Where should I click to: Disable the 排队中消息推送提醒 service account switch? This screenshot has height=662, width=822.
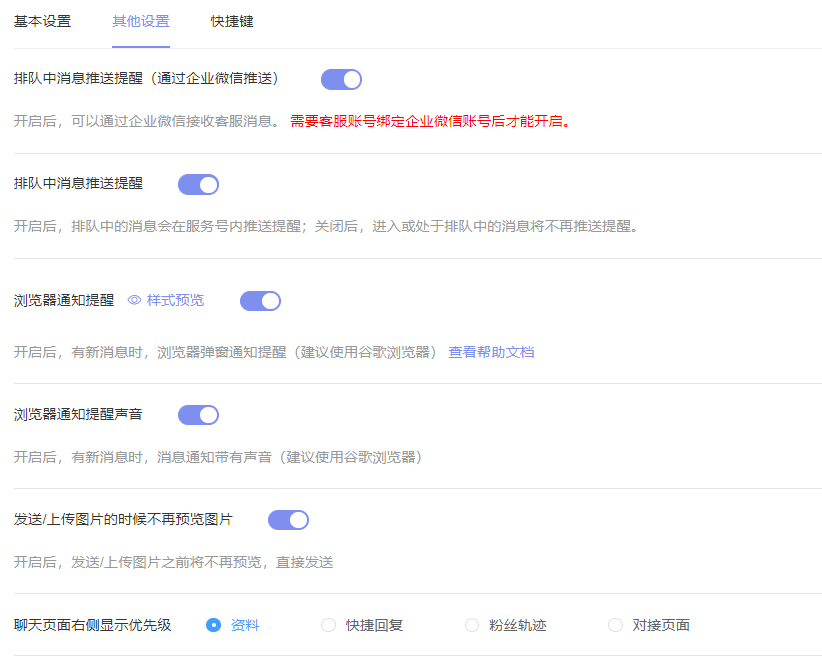pos(198,185)
